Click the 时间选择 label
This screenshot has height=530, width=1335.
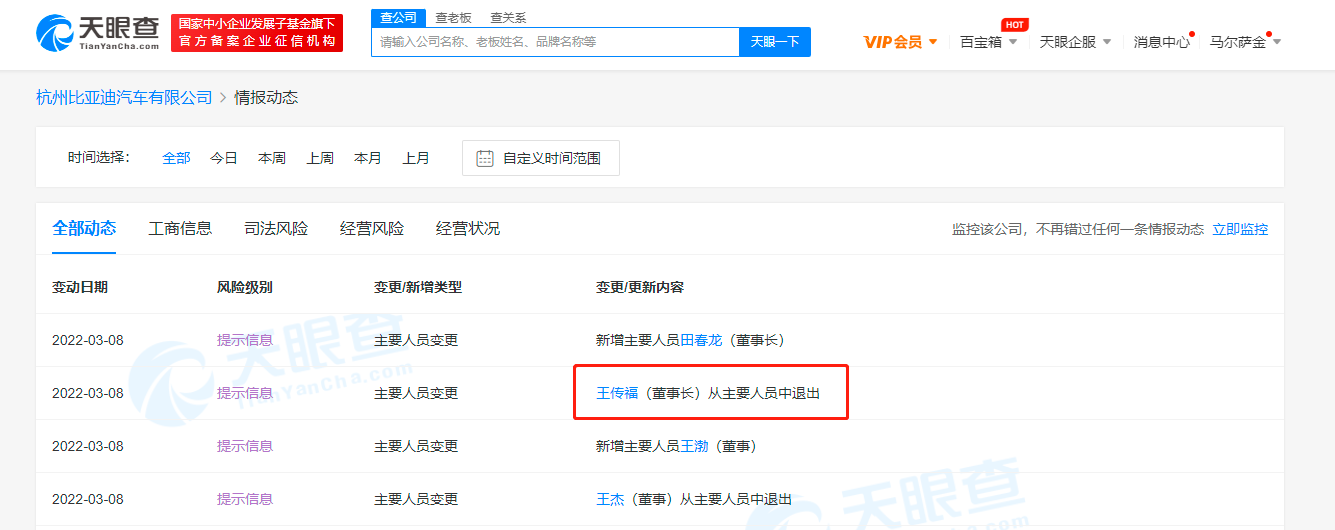coord(98,158)
